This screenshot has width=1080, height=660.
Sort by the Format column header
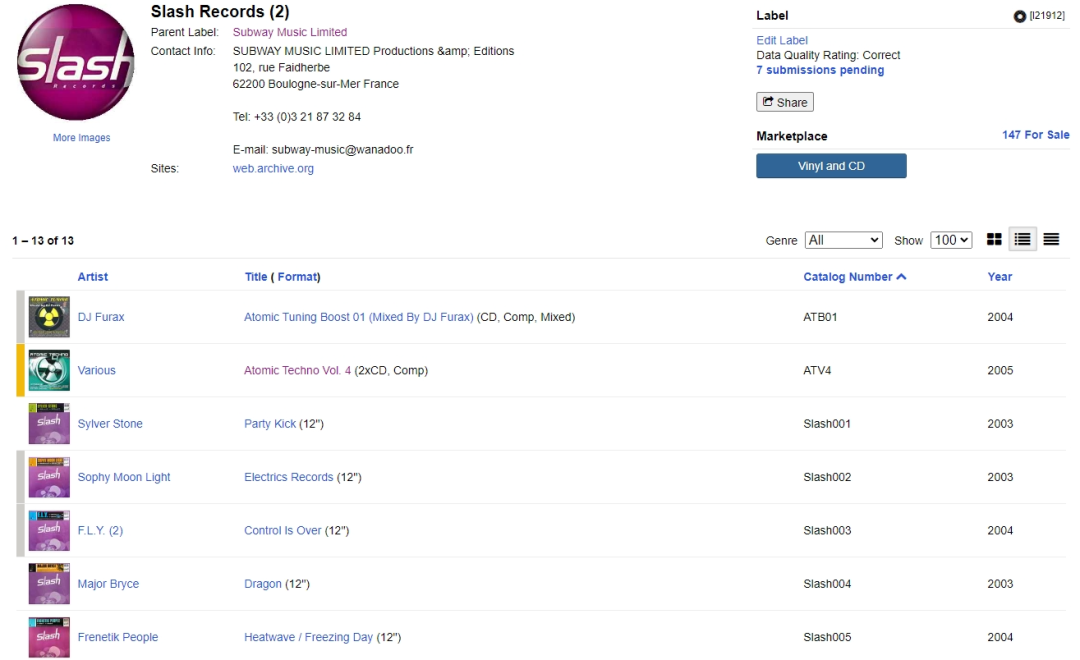tap(297, 276)
